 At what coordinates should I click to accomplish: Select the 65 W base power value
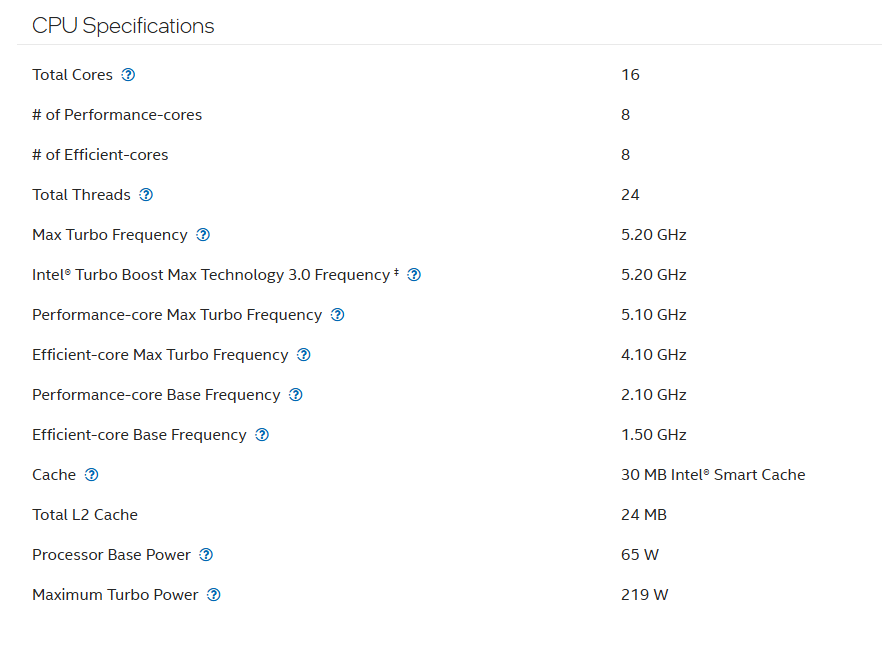(640, 555)
